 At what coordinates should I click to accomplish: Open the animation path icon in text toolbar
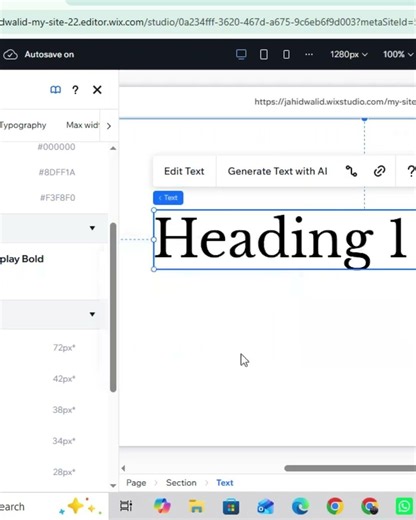[351, 171]
